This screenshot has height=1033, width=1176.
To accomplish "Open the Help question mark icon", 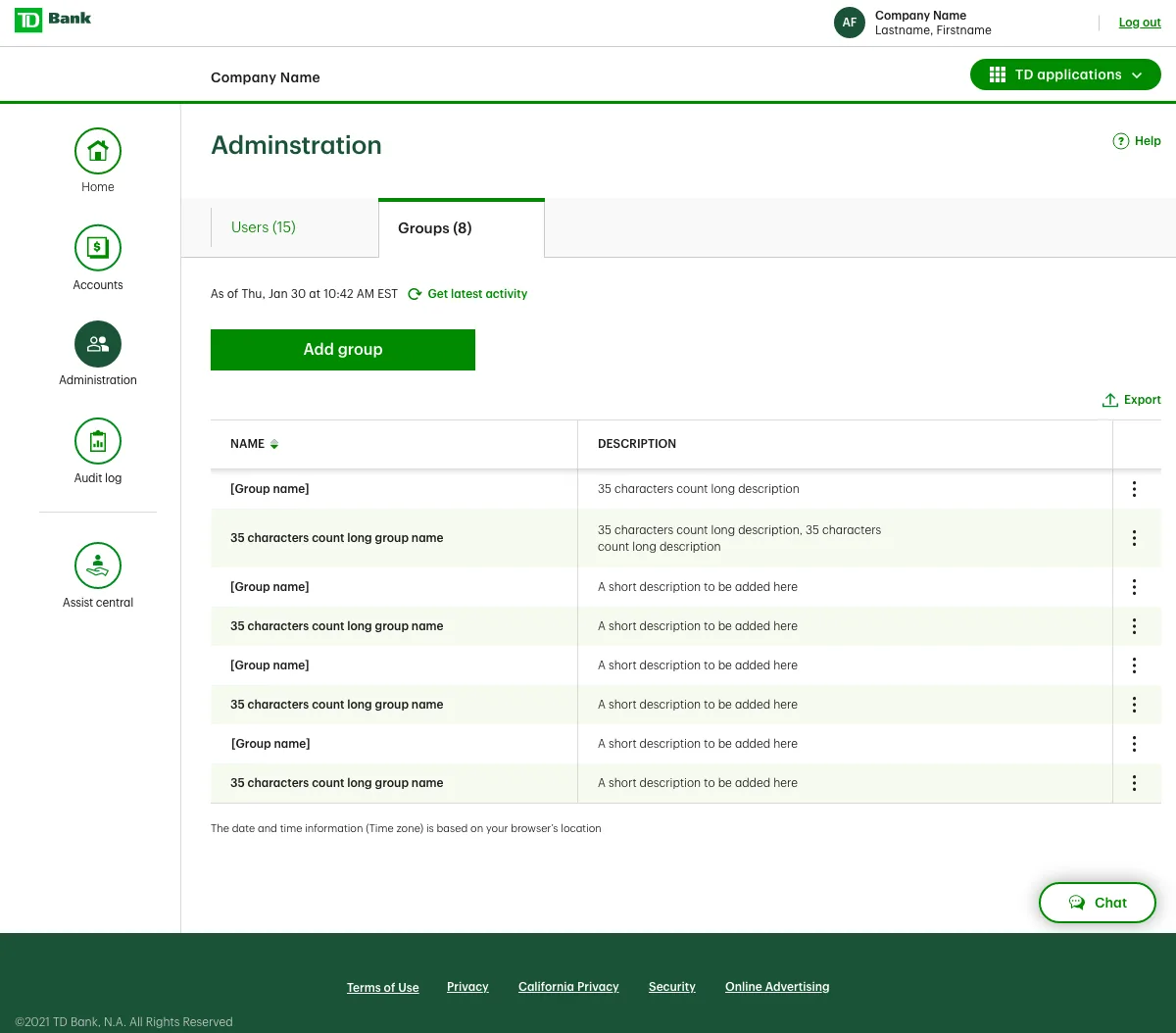I will [1121, 141].
